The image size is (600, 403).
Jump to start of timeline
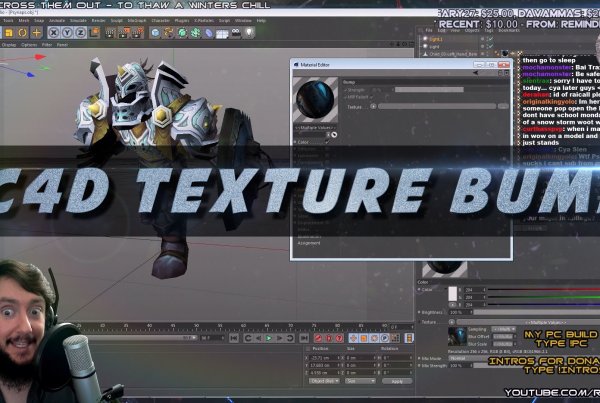[234, 338]
